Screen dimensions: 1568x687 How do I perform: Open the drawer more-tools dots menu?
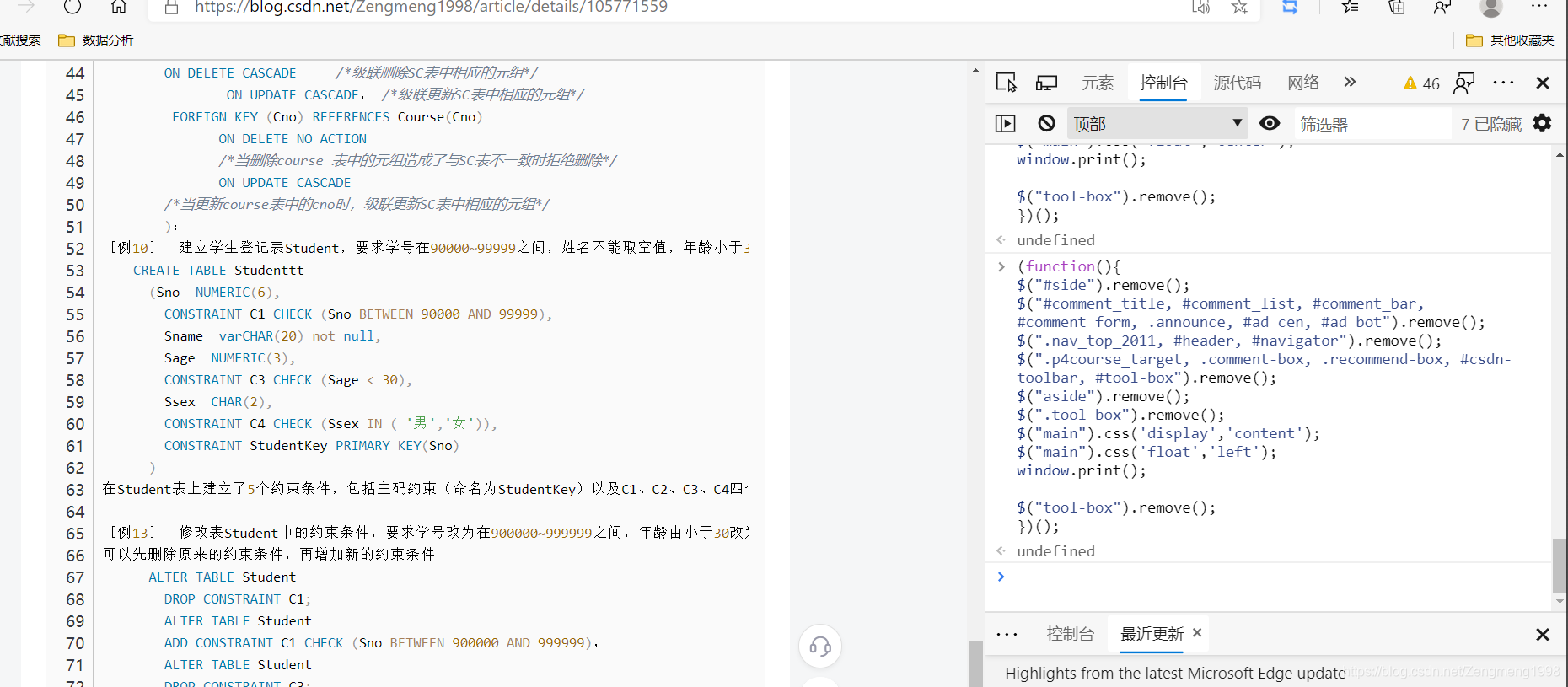(1007, 635)
